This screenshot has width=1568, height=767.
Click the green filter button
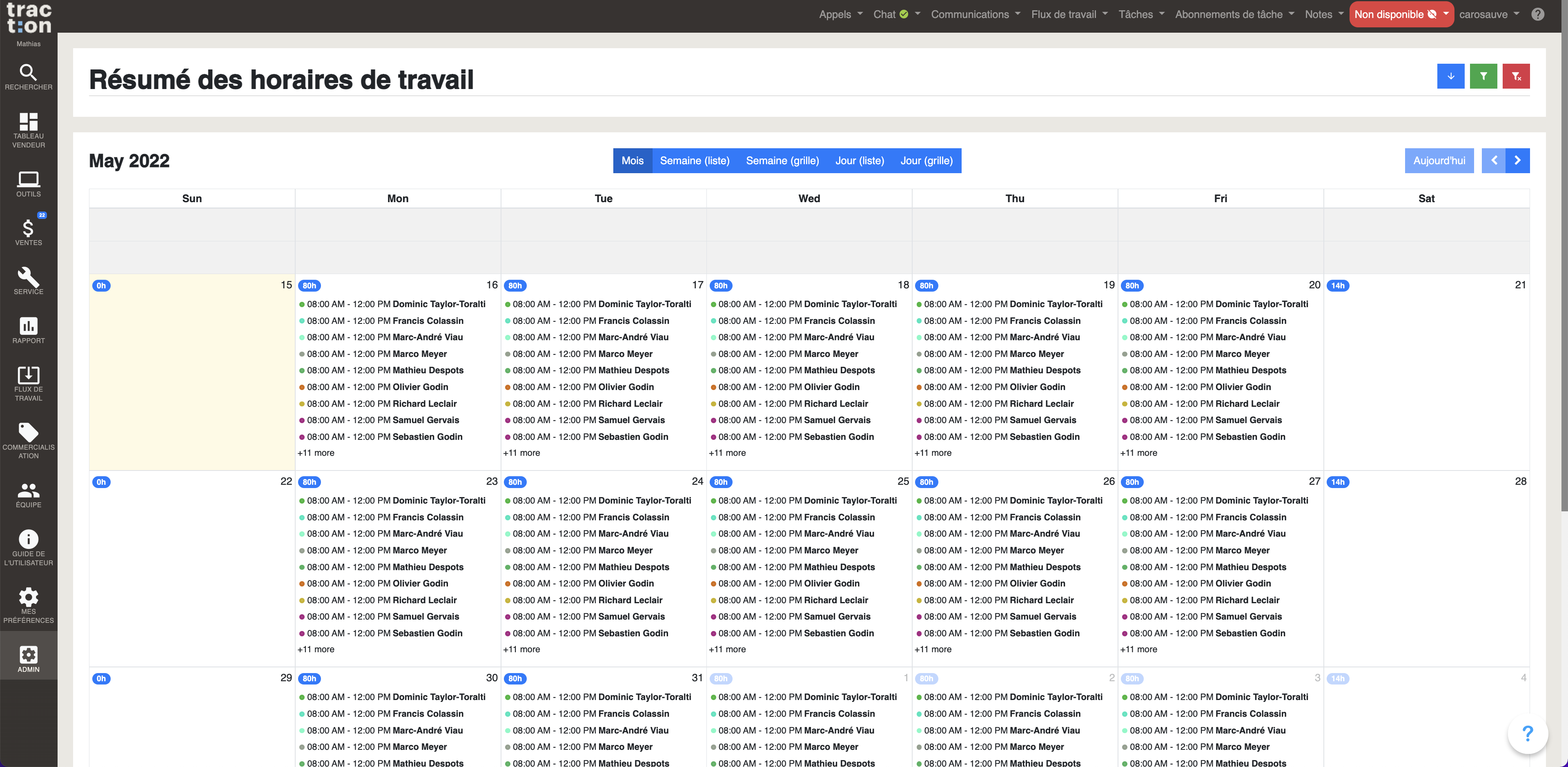coord(1483,76)
